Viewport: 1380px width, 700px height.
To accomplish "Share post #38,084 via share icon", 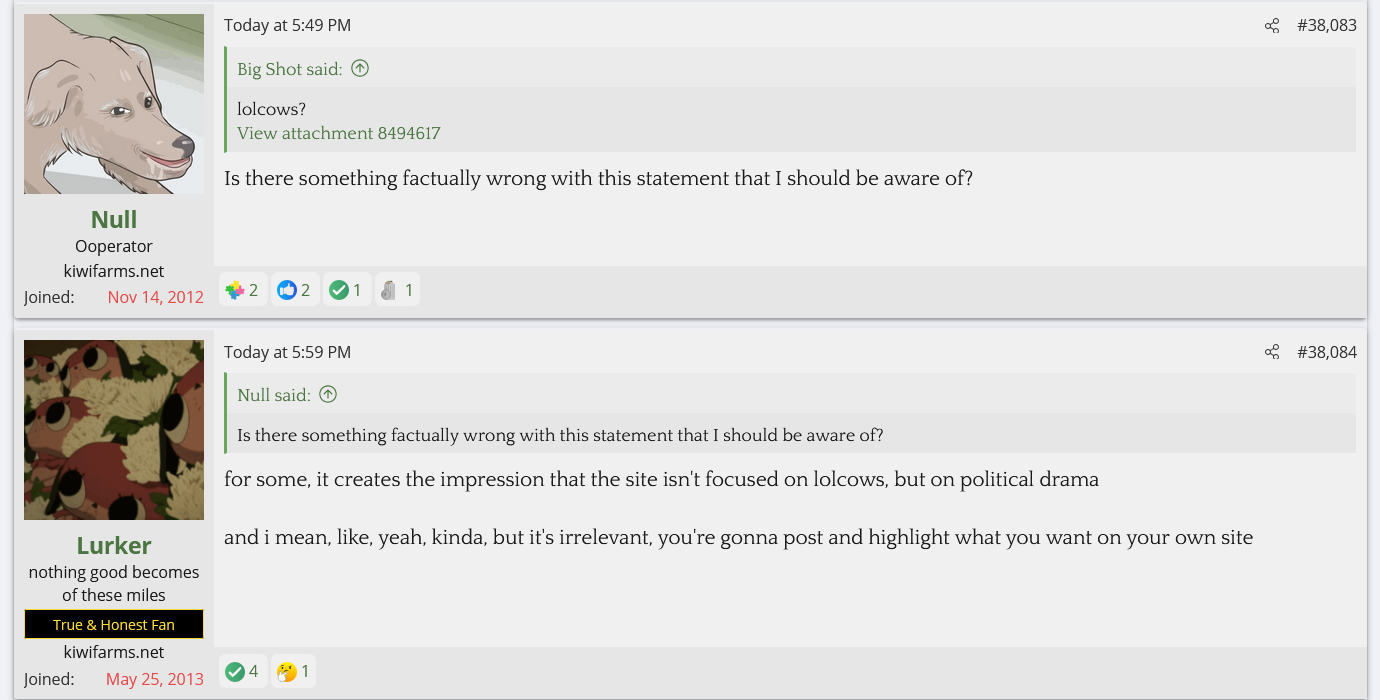I will click(x=1272, y=352).
